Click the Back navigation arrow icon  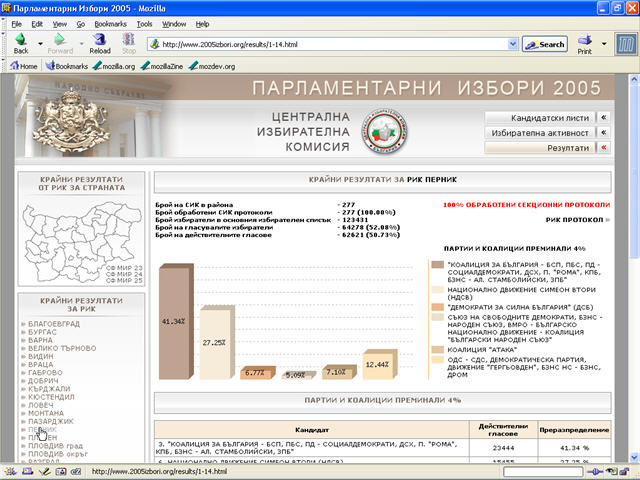tap(20, 41)
